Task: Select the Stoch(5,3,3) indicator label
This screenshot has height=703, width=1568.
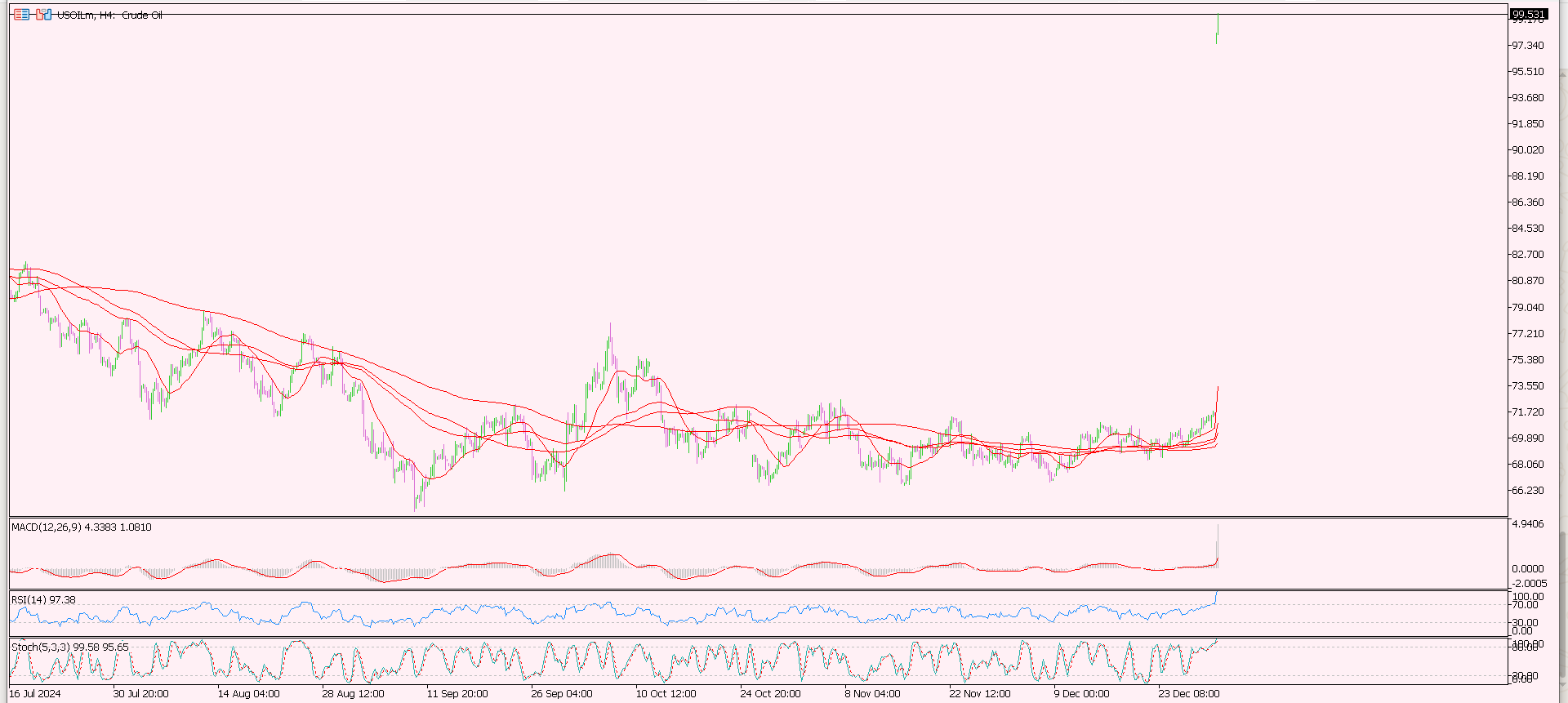Action: 70,647
